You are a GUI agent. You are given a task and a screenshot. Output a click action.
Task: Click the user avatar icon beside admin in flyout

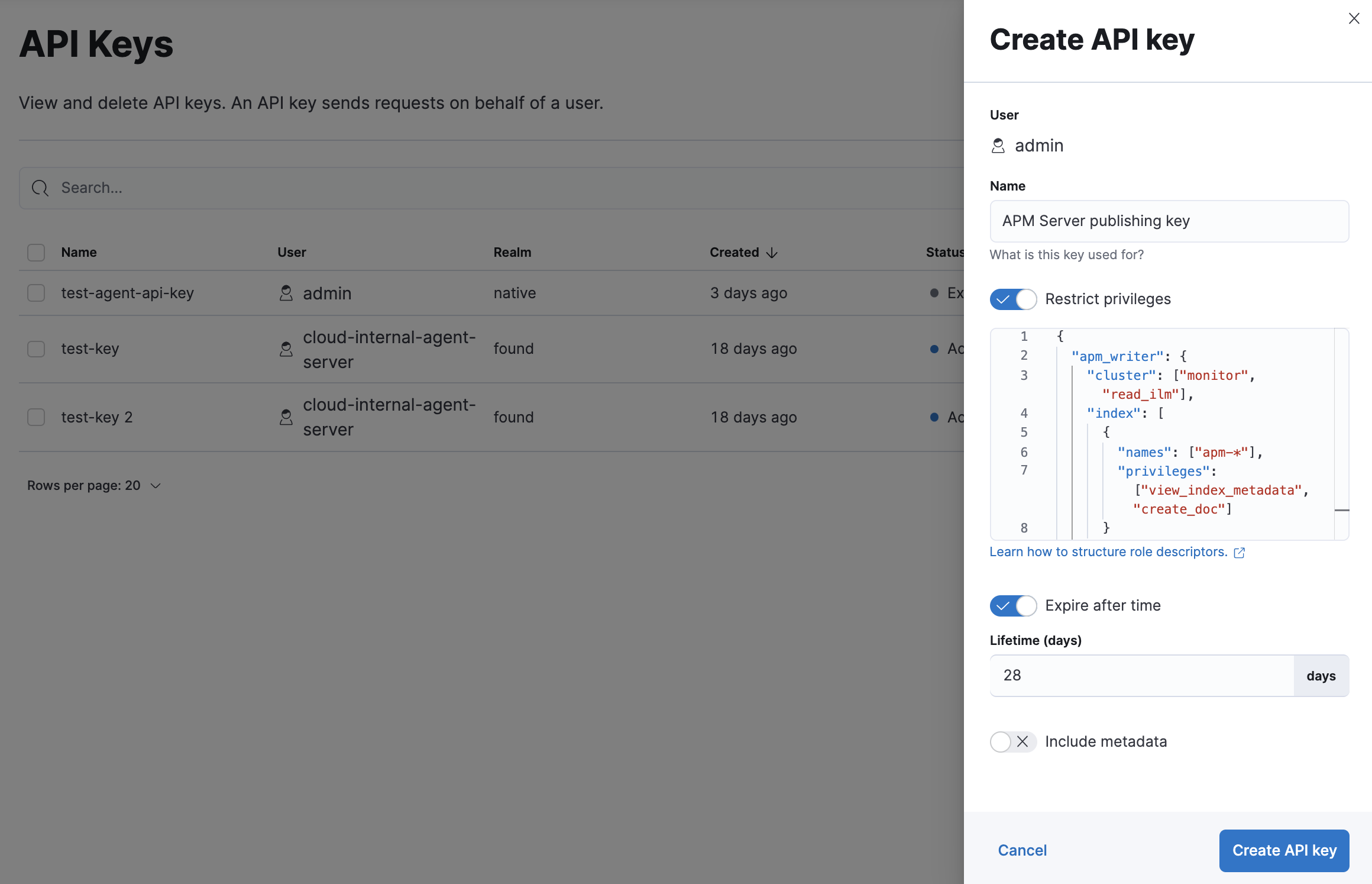998,146
